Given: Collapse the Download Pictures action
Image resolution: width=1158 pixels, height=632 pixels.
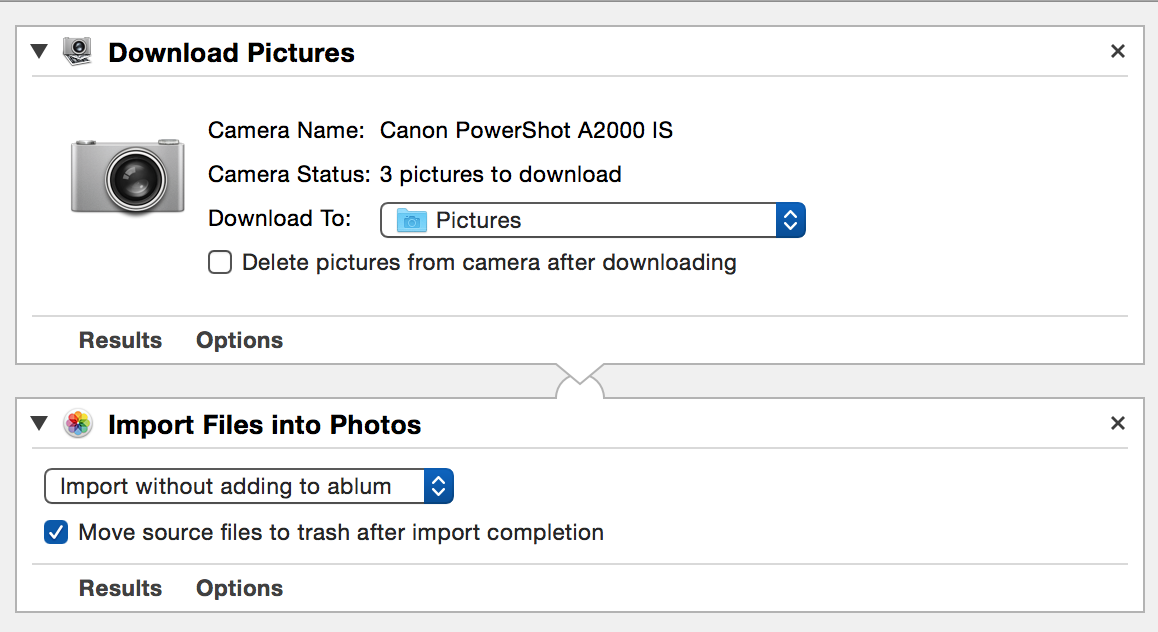Looking at the screenshot, I should click(39, 52).
